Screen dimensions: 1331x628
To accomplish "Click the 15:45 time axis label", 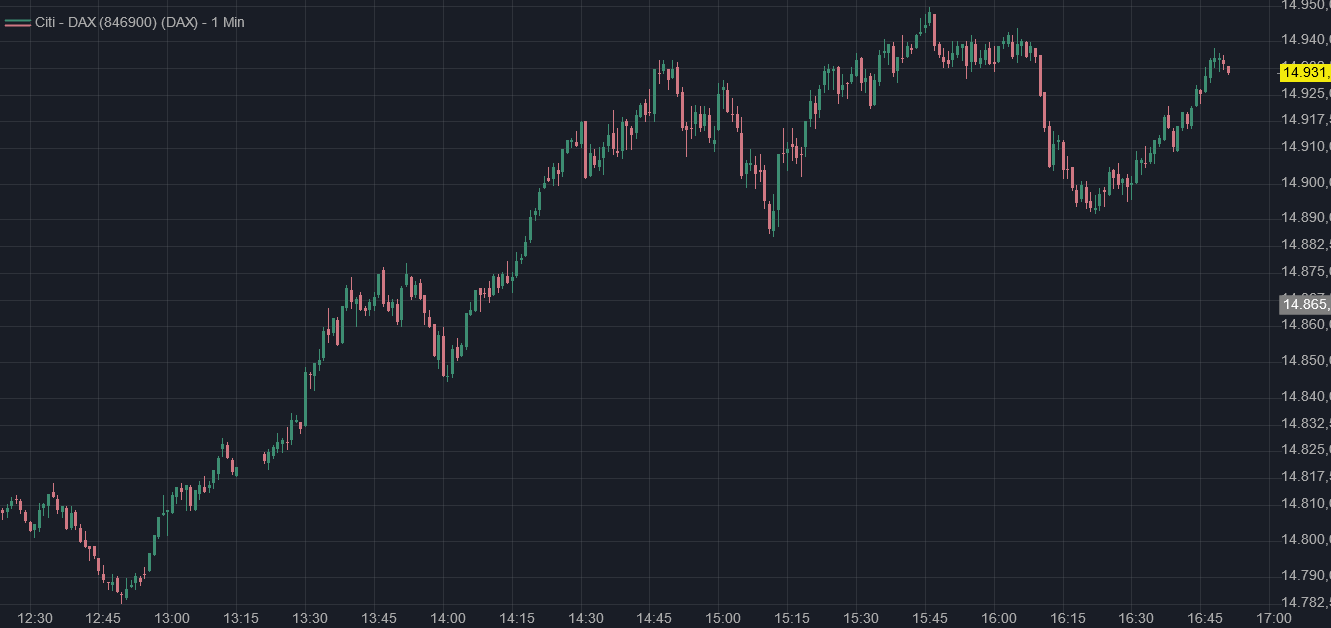I will click(x=930, y=619).
